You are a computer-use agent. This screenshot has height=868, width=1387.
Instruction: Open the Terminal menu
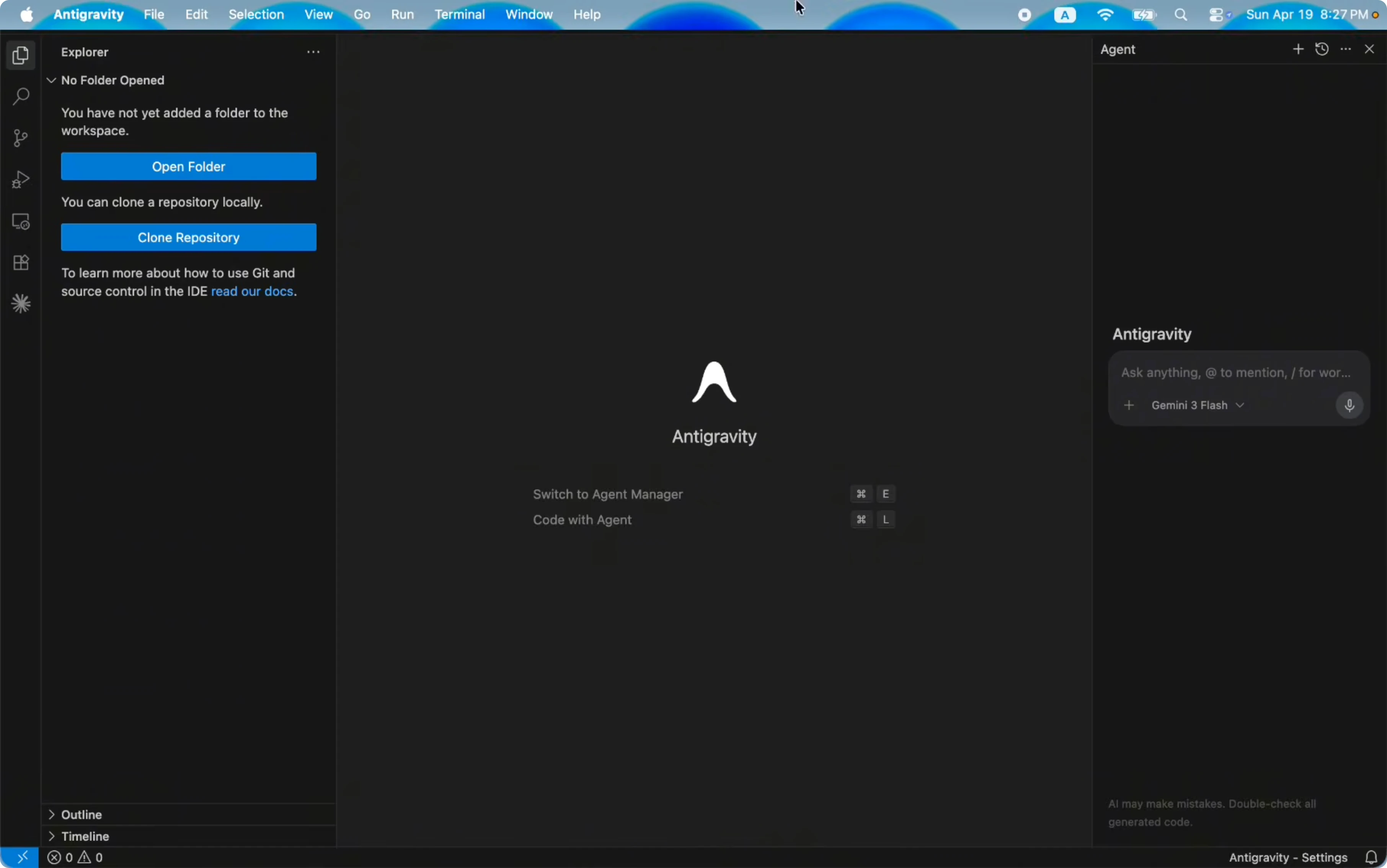[x=459, y=15]
